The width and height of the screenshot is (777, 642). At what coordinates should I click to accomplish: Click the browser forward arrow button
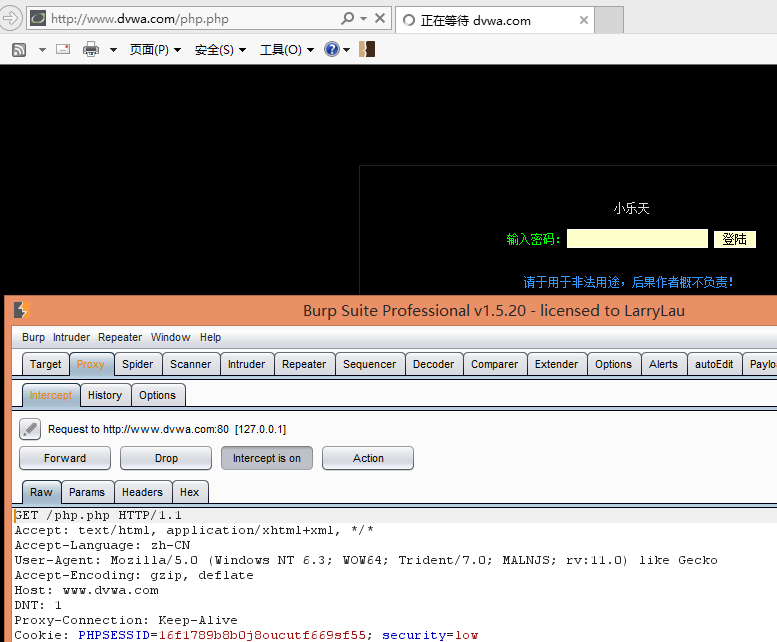tap(11, 19)
